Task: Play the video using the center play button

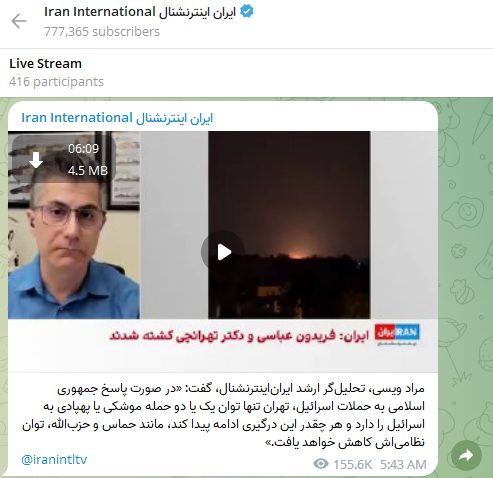Action: pos(223,252)
